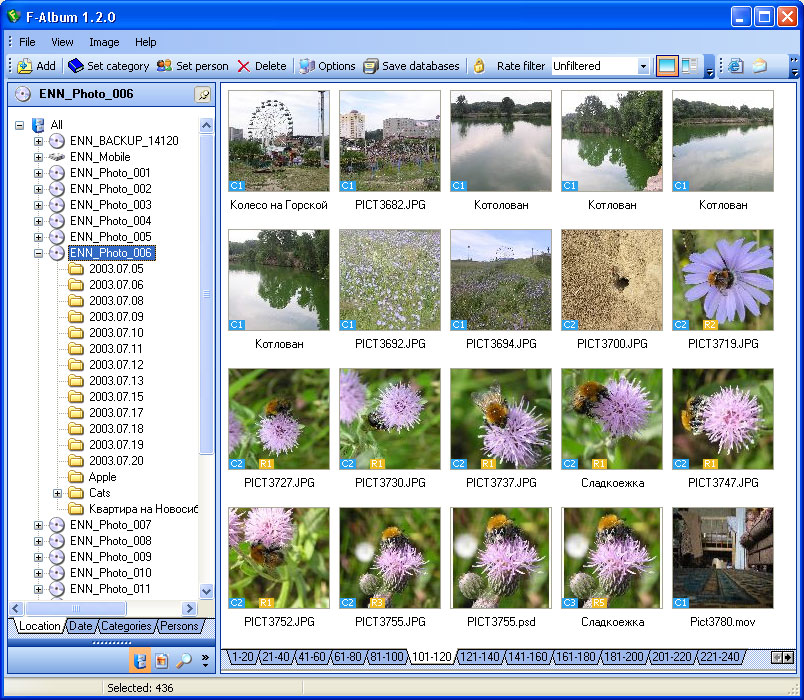
Task: Select the 2003.07.12 folder
Action: click(x=115, y=365)
